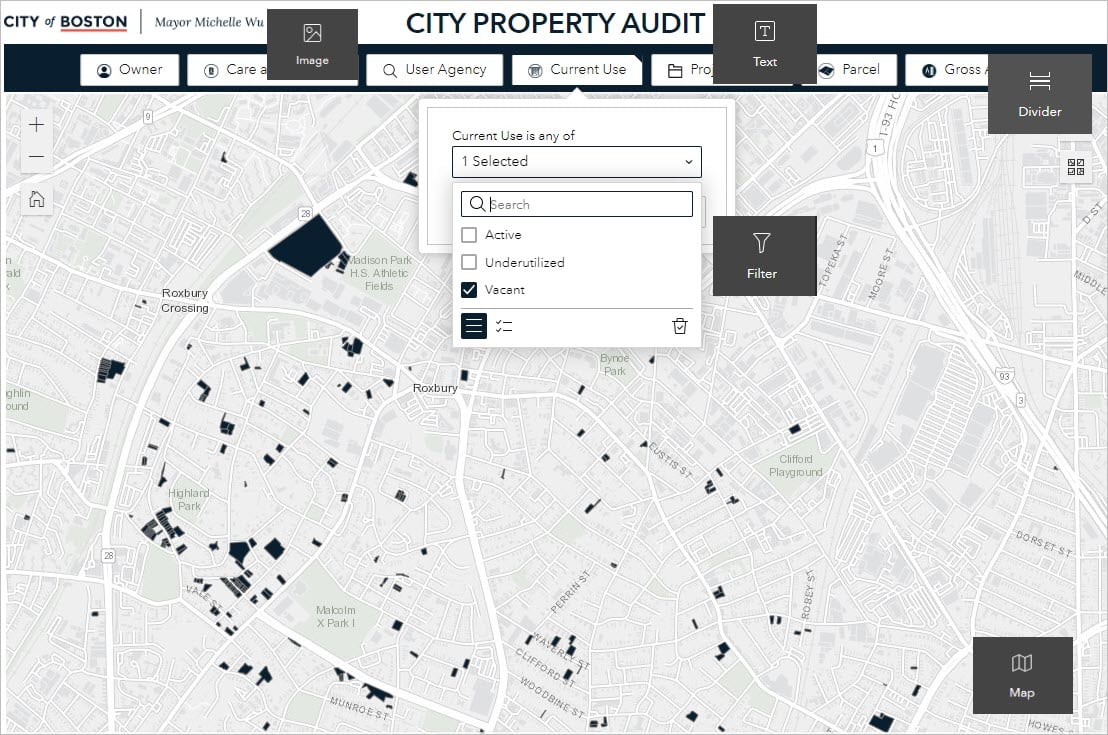The image size is (1108, 735).
Task: Click the 'Mayor Michelle Wu' text
Action: point(209,22)
